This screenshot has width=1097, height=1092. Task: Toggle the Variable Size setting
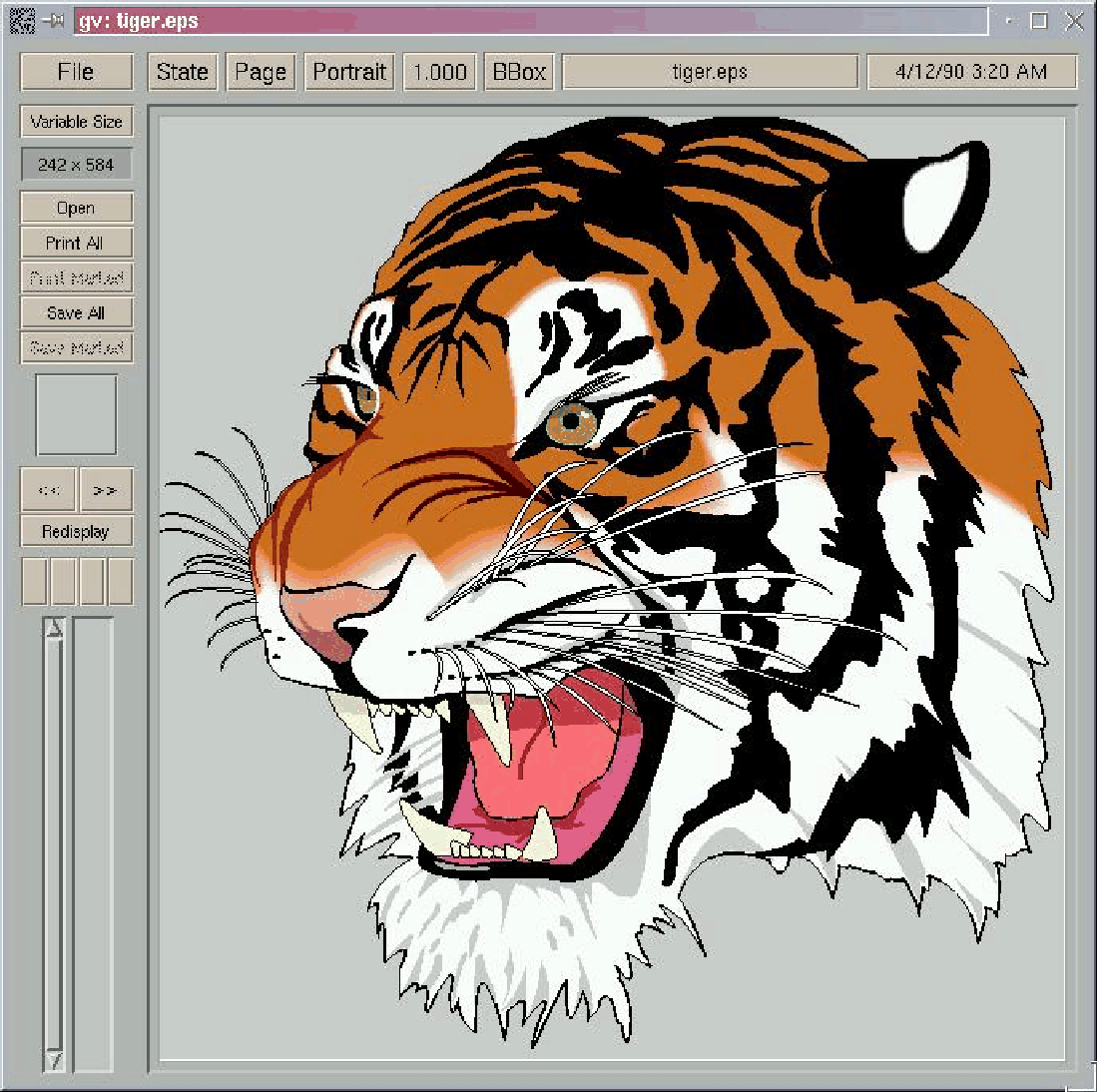pos(76,122)
